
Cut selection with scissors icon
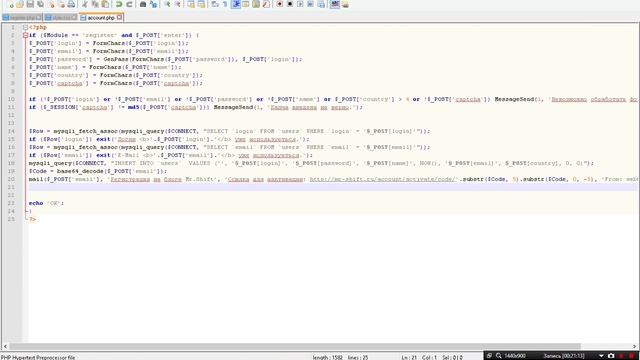coord(85,4)
